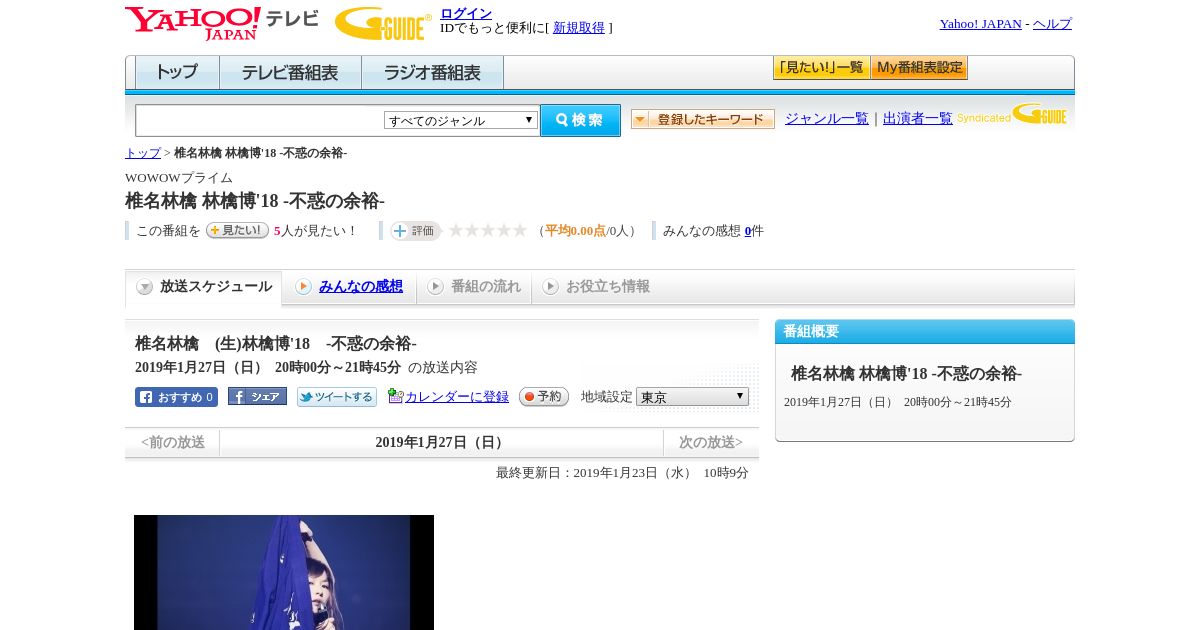Image resolution: width=1200 pixels, height=630 pixels.
Task: Open the 地域設定 東京 dropdown
Action: 692,397
